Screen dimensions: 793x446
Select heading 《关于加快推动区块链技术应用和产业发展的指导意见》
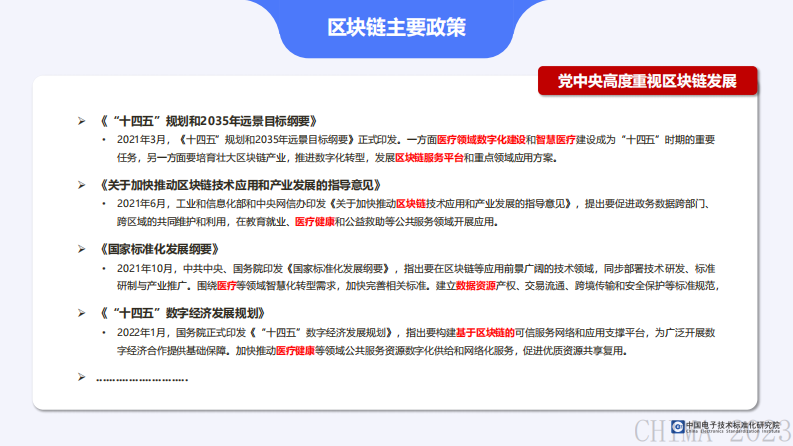(x=239, y=185)
